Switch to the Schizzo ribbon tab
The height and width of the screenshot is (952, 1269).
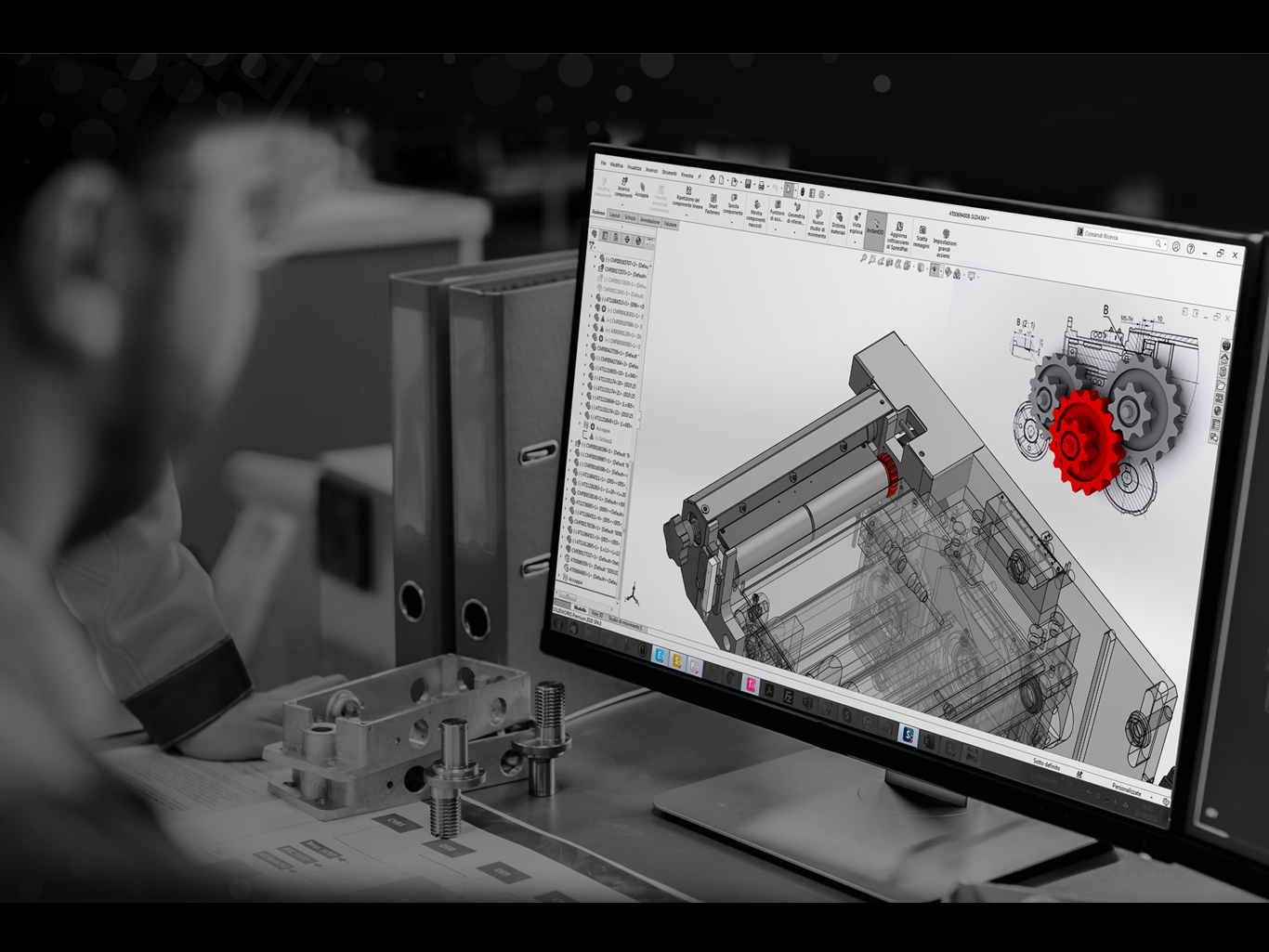click(x=630, y=217)
